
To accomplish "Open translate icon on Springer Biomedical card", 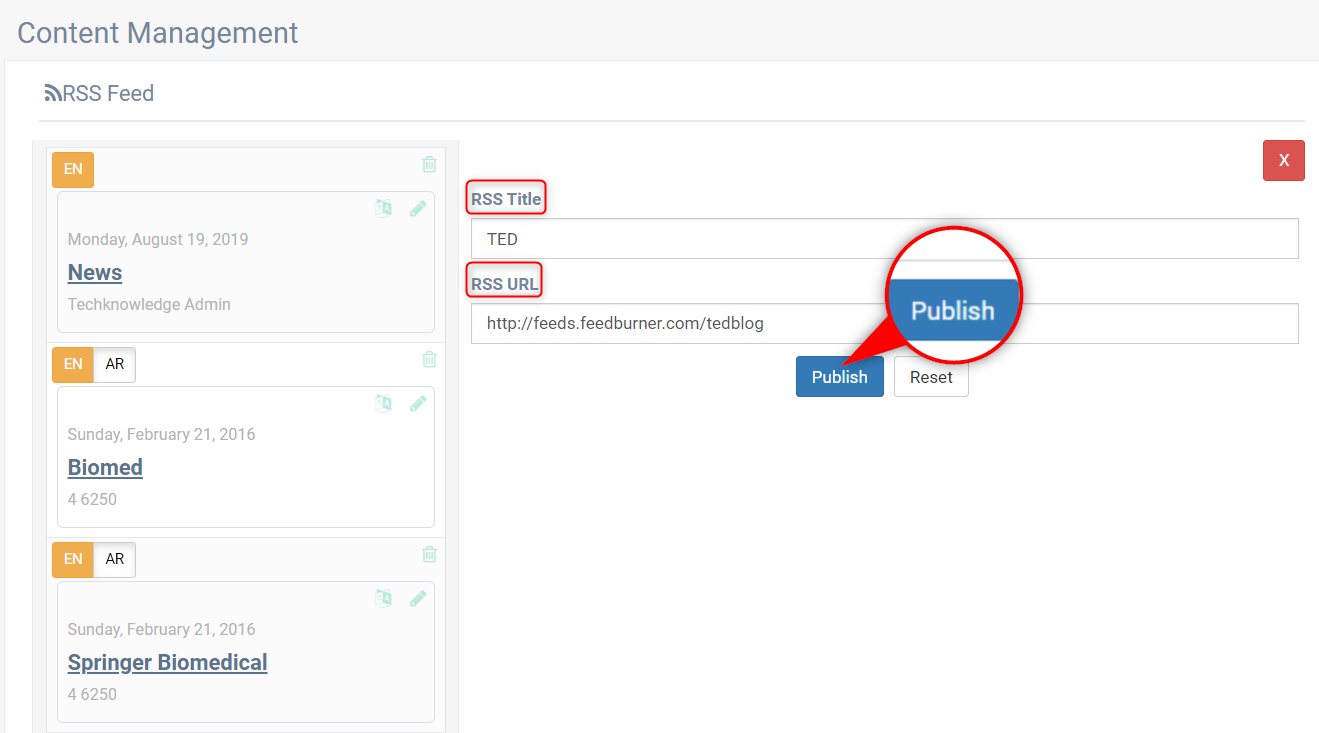I will coord(383,598).
